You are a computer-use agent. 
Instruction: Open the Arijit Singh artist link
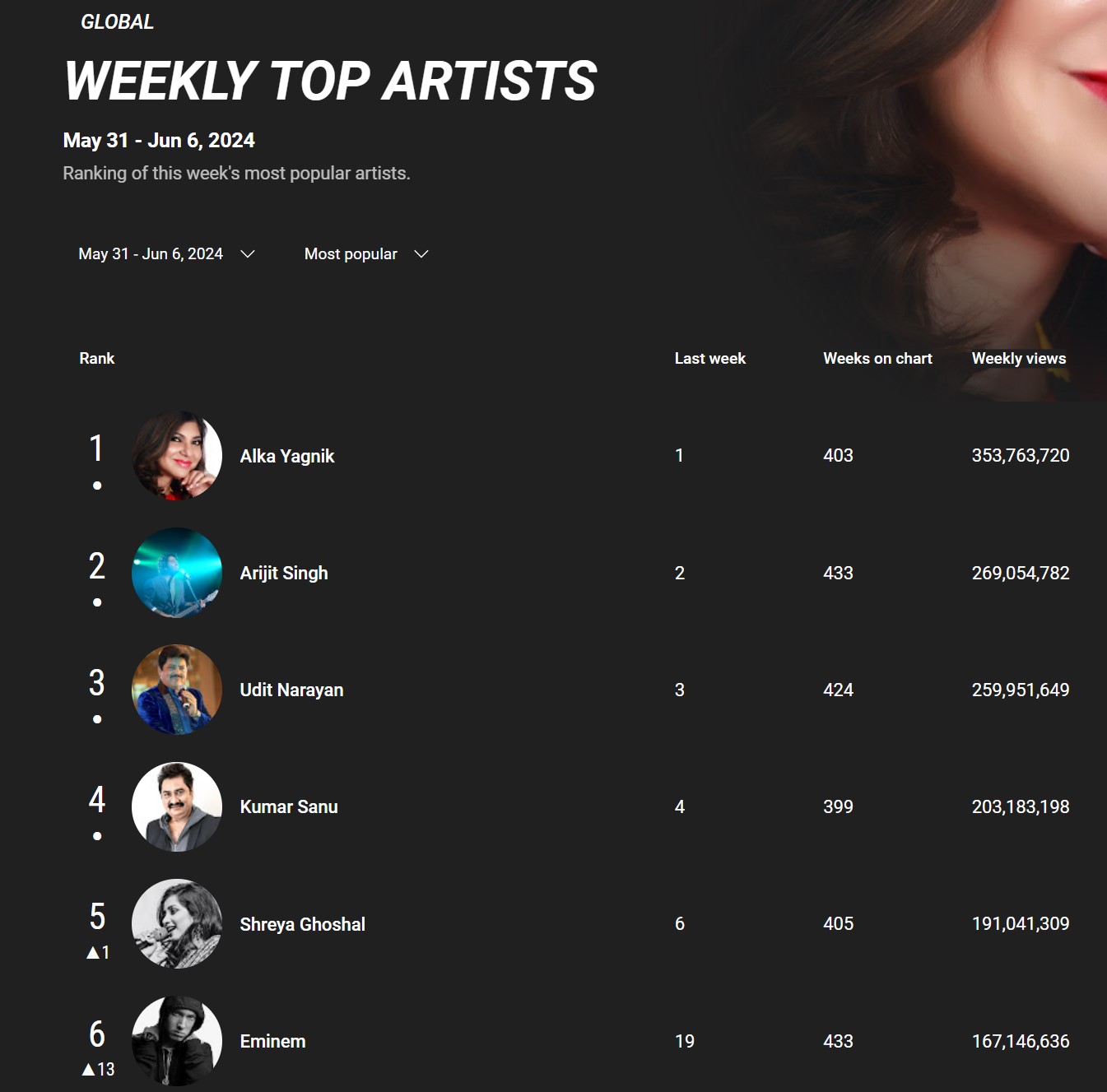(x=284, y=573)
